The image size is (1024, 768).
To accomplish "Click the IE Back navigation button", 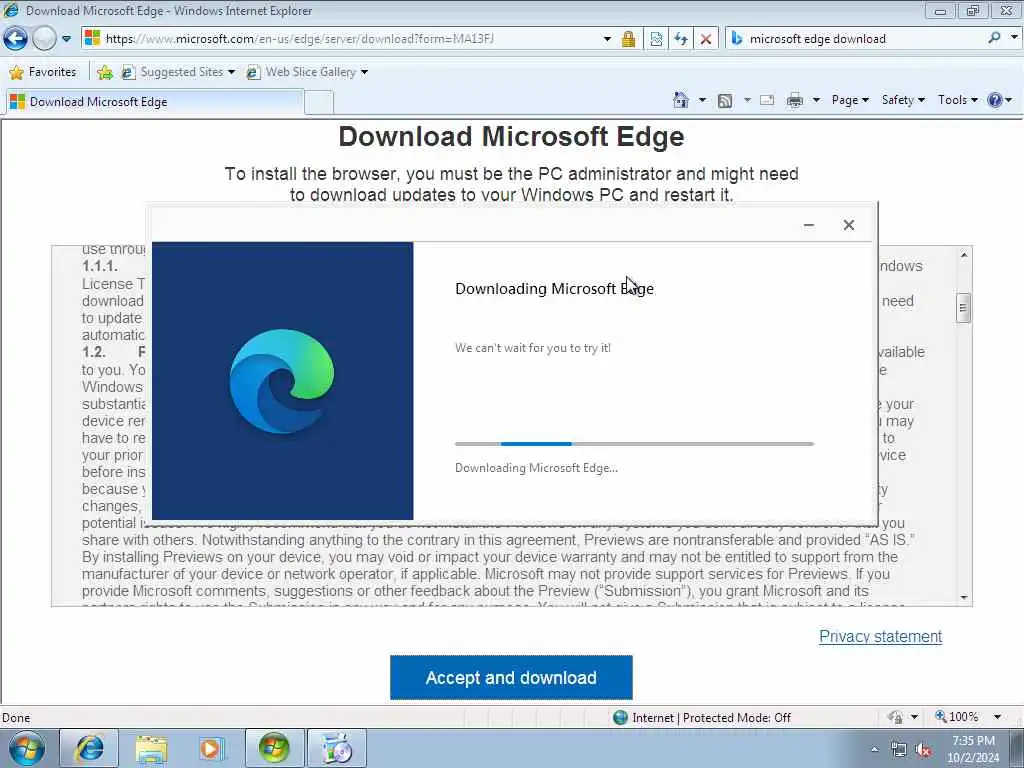I will pyautogui.click(x=15, y=39).
